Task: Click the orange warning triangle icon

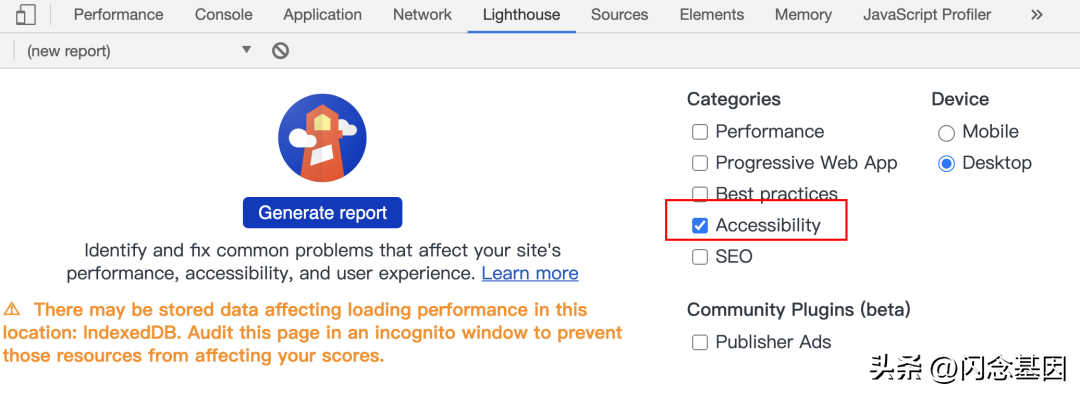Action: pos(12,309)
